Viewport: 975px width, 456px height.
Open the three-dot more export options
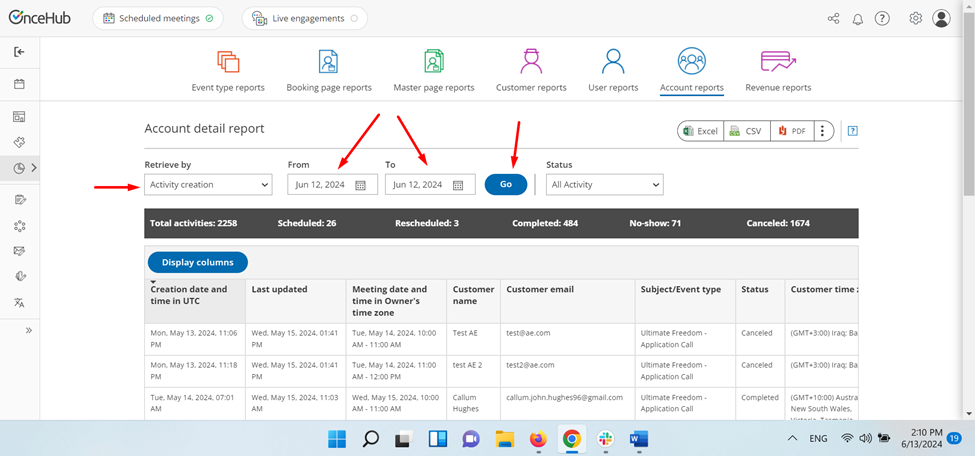[823, 131]
